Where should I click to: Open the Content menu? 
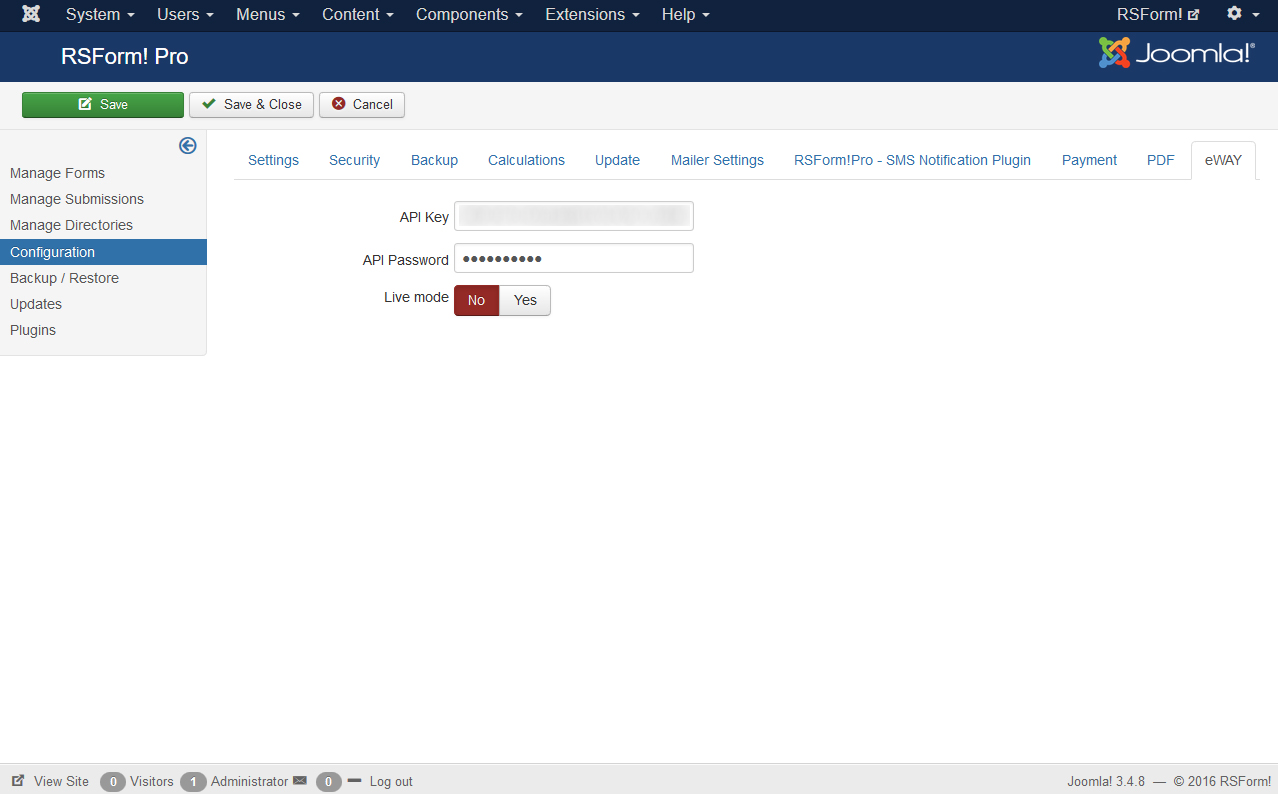coord(358,14)
